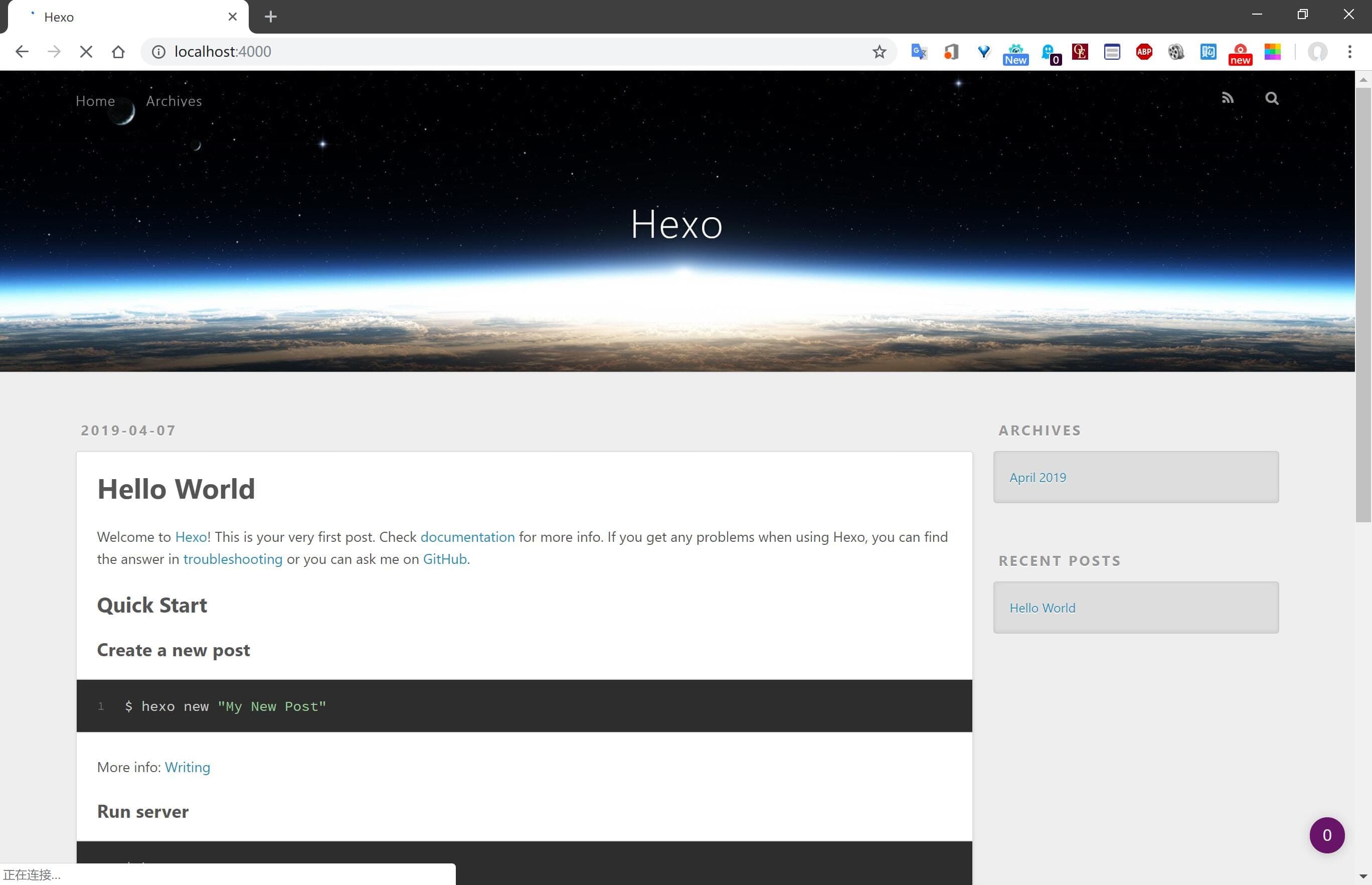This screenshot has height=885, width=1372.
Task: Click the AdBlock Plus extension icon
Action: tap(1143, 52)
